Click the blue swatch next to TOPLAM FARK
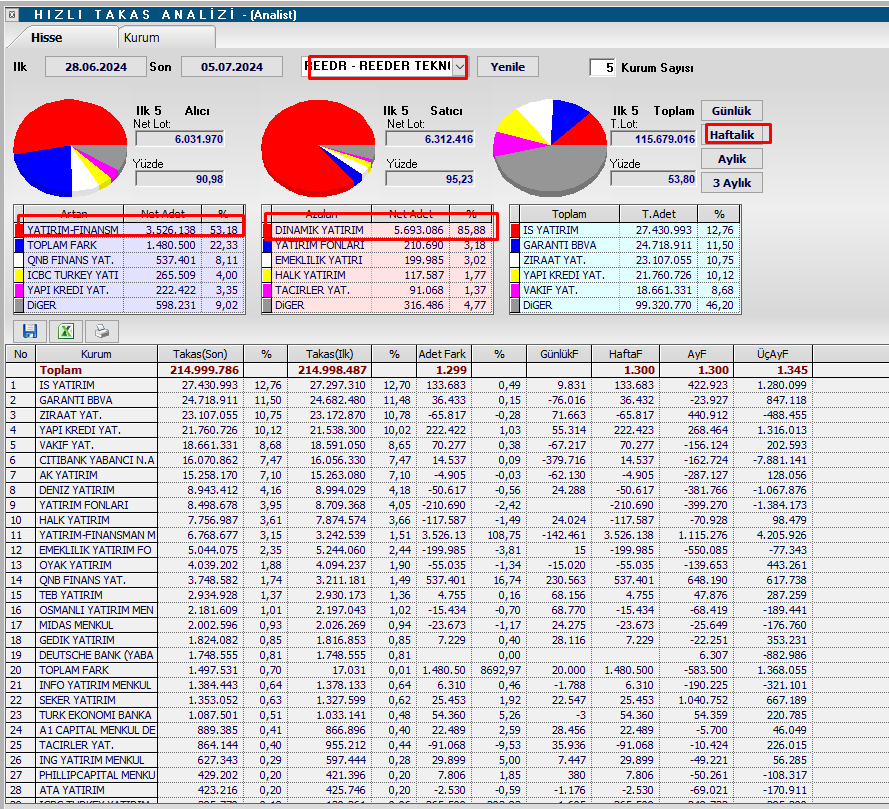889x809 pixels. pos(19,245)
